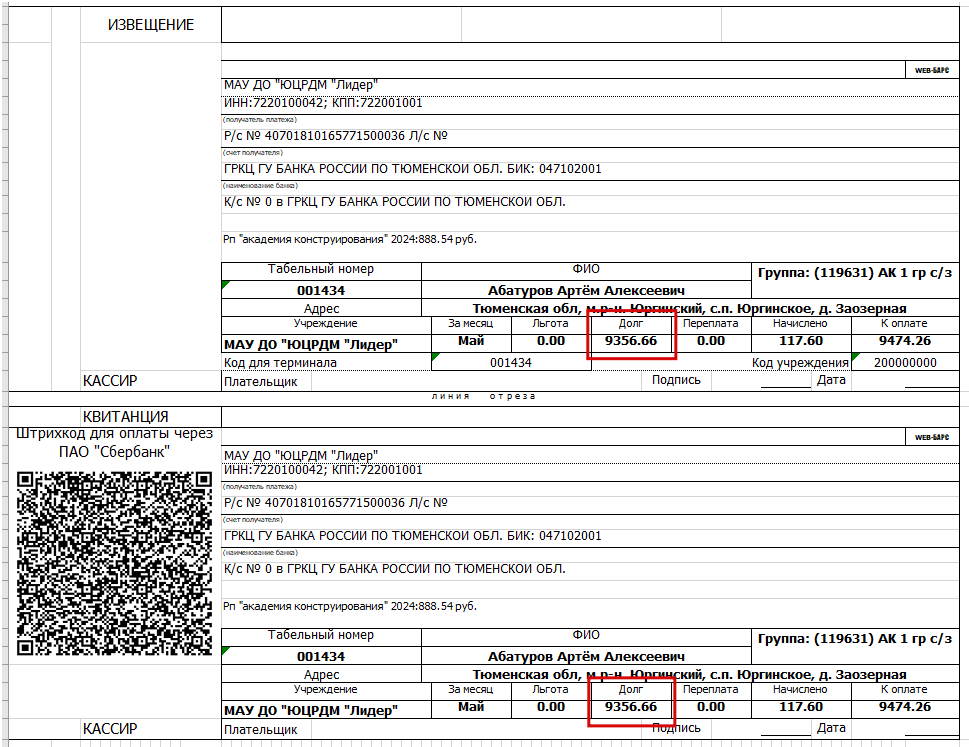Click the 'Учреждение' header in ИЗВЕЩЕНИЕ section
The image size is (969, 747).
(x=326, y=323)
